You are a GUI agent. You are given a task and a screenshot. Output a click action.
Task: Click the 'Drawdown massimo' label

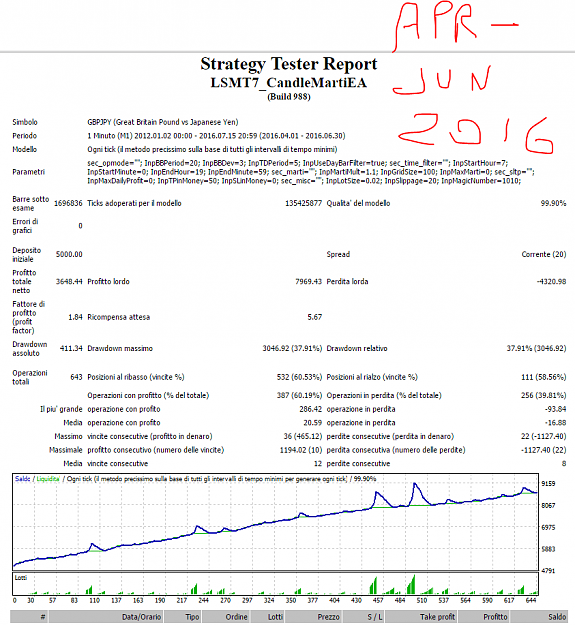120,348
